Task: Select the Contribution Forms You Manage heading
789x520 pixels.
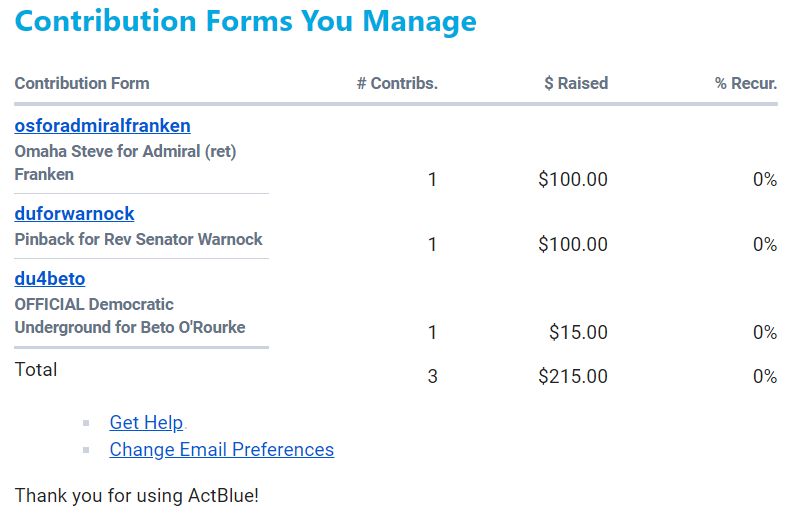Action: click(x=246, y=21)
